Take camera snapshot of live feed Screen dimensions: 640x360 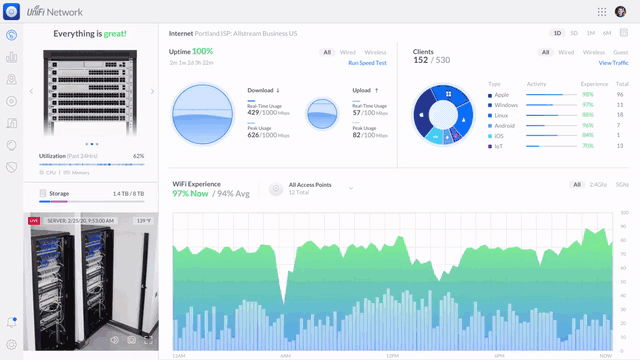[131, 340]
